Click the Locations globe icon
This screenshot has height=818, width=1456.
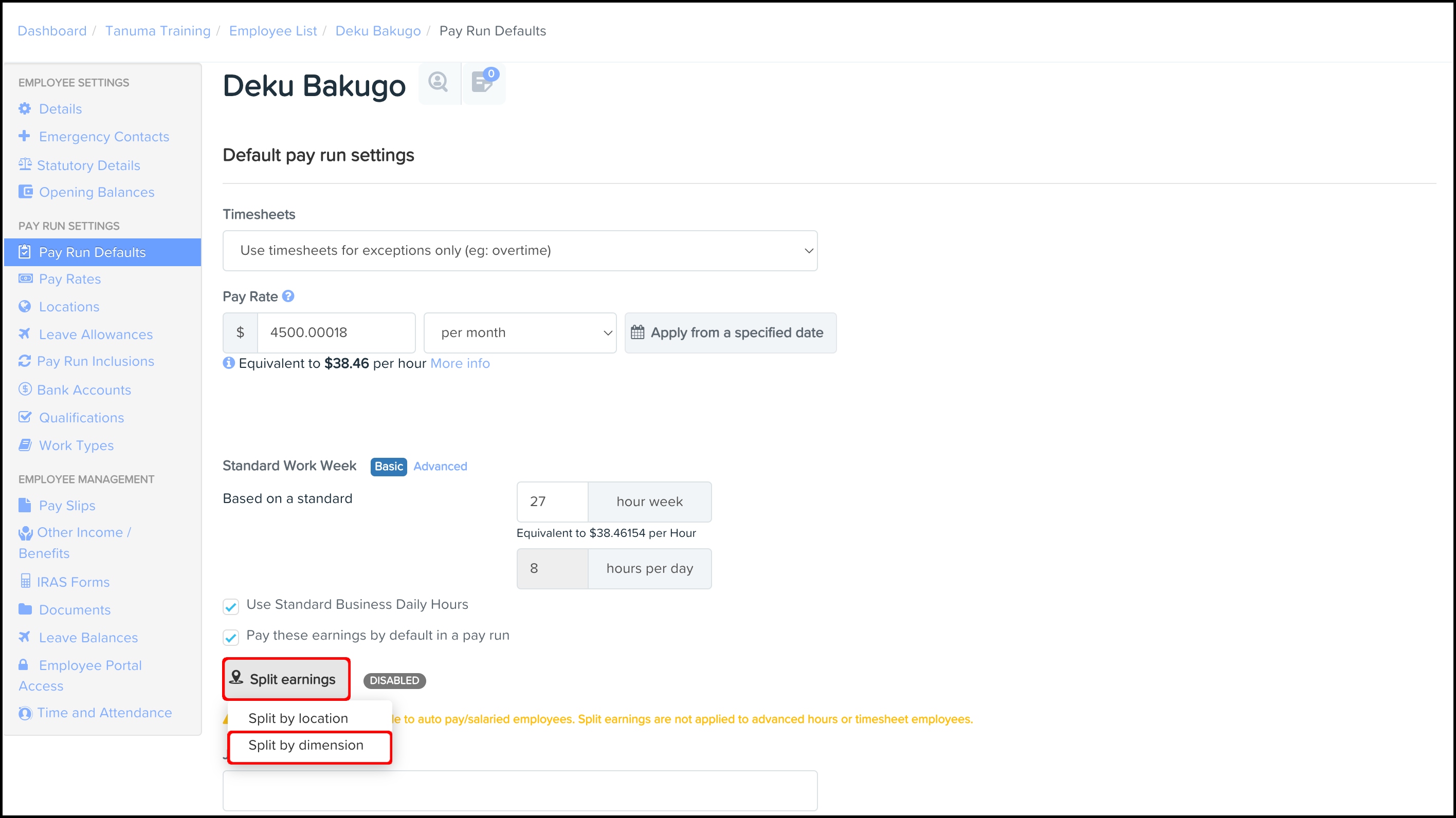[25, 306]
